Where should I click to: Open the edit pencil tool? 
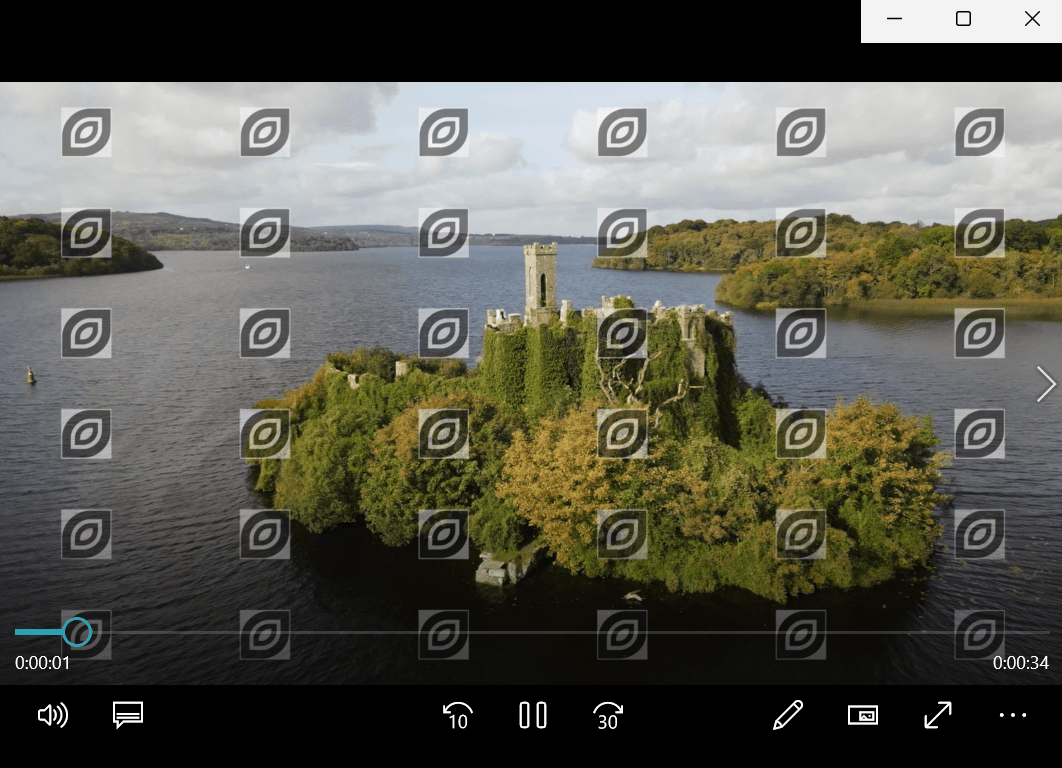[788, 715]
